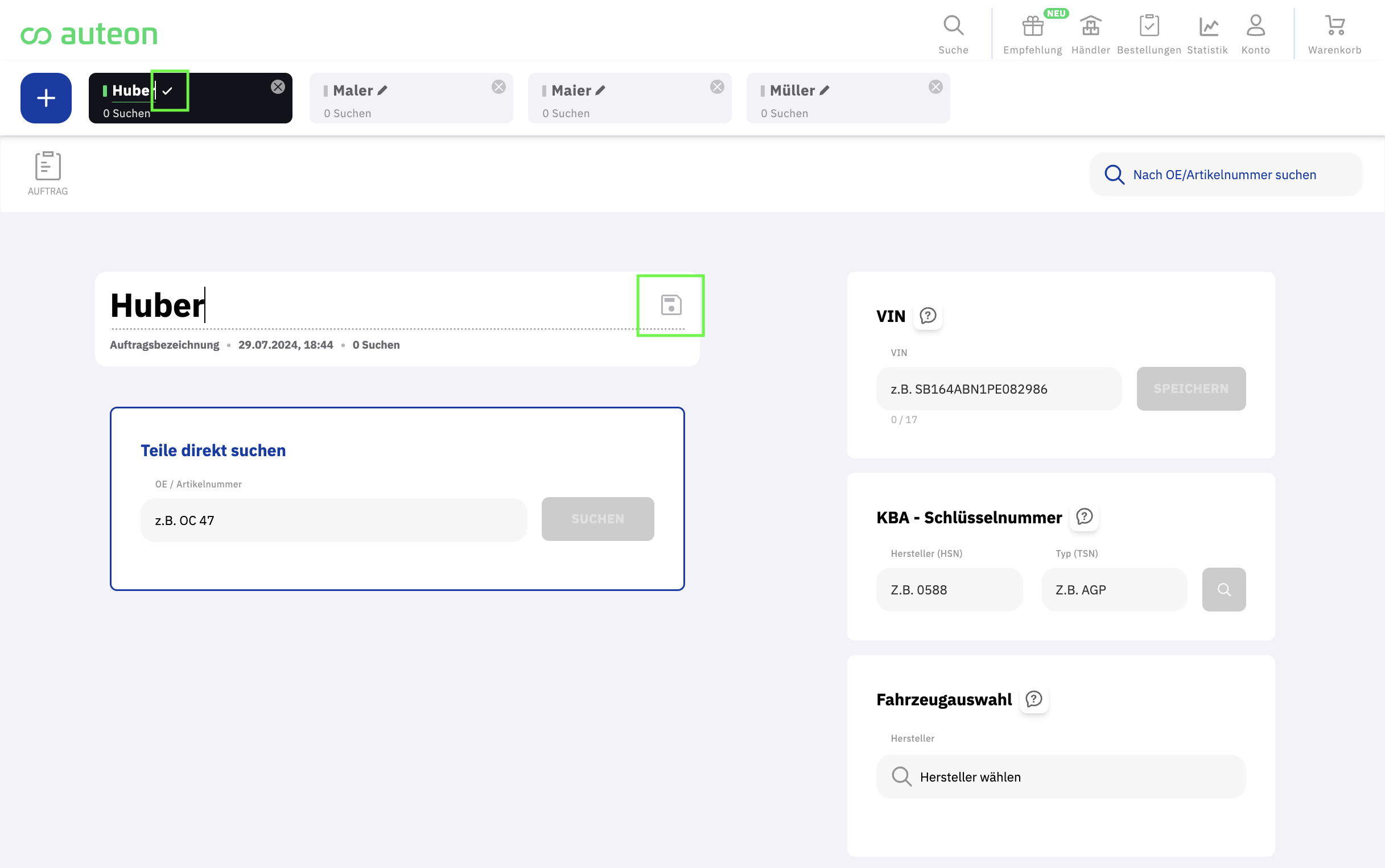
Task: Show VIN help question mark
Action: 928,316
